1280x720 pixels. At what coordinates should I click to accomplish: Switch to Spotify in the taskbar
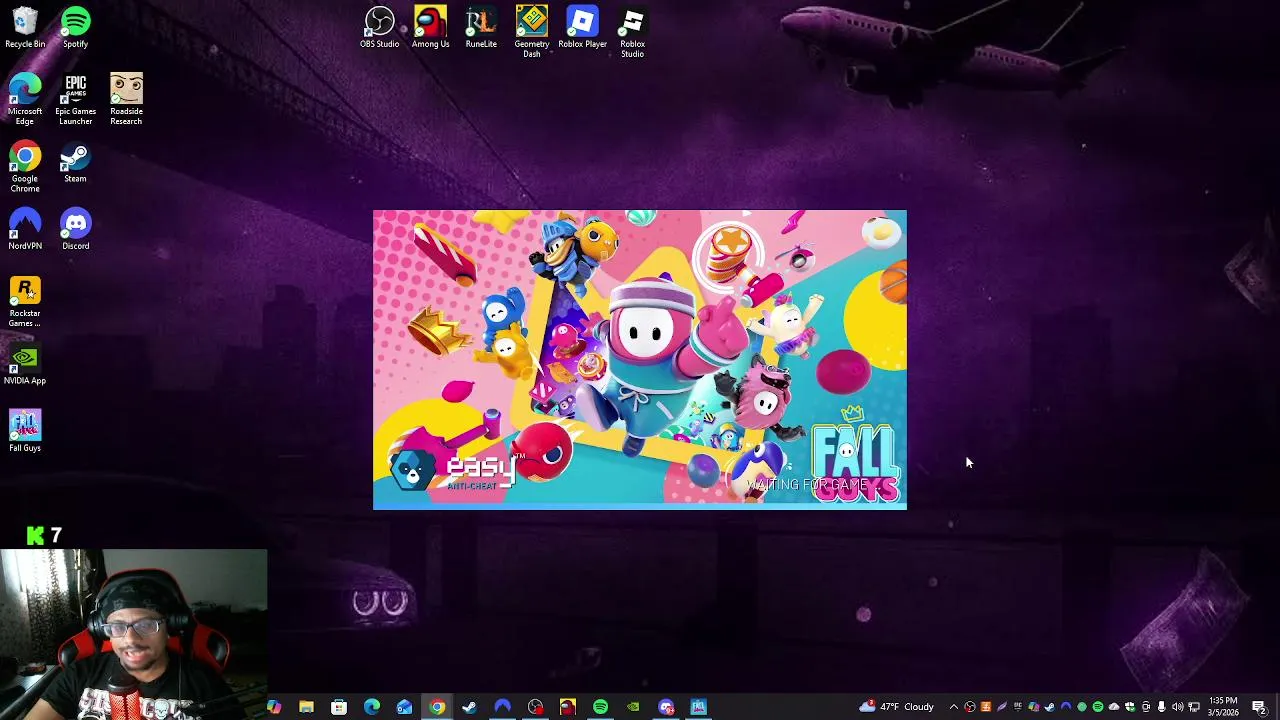[x=600, y=707]
